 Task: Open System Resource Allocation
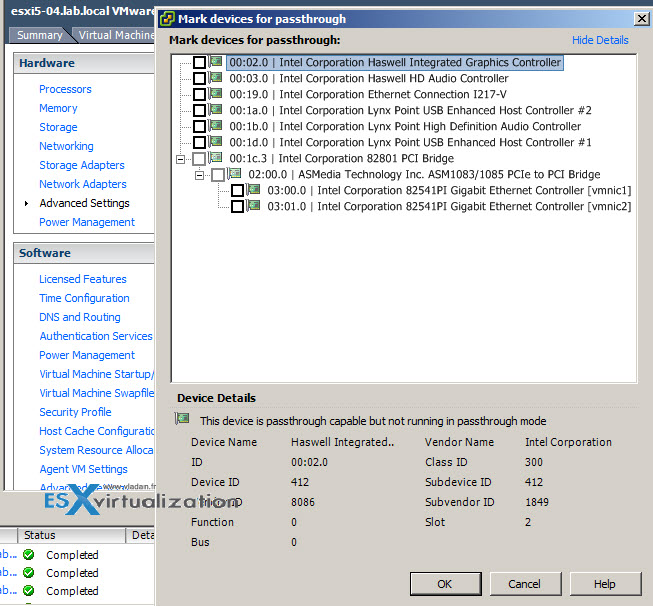[x=96, y=450]
